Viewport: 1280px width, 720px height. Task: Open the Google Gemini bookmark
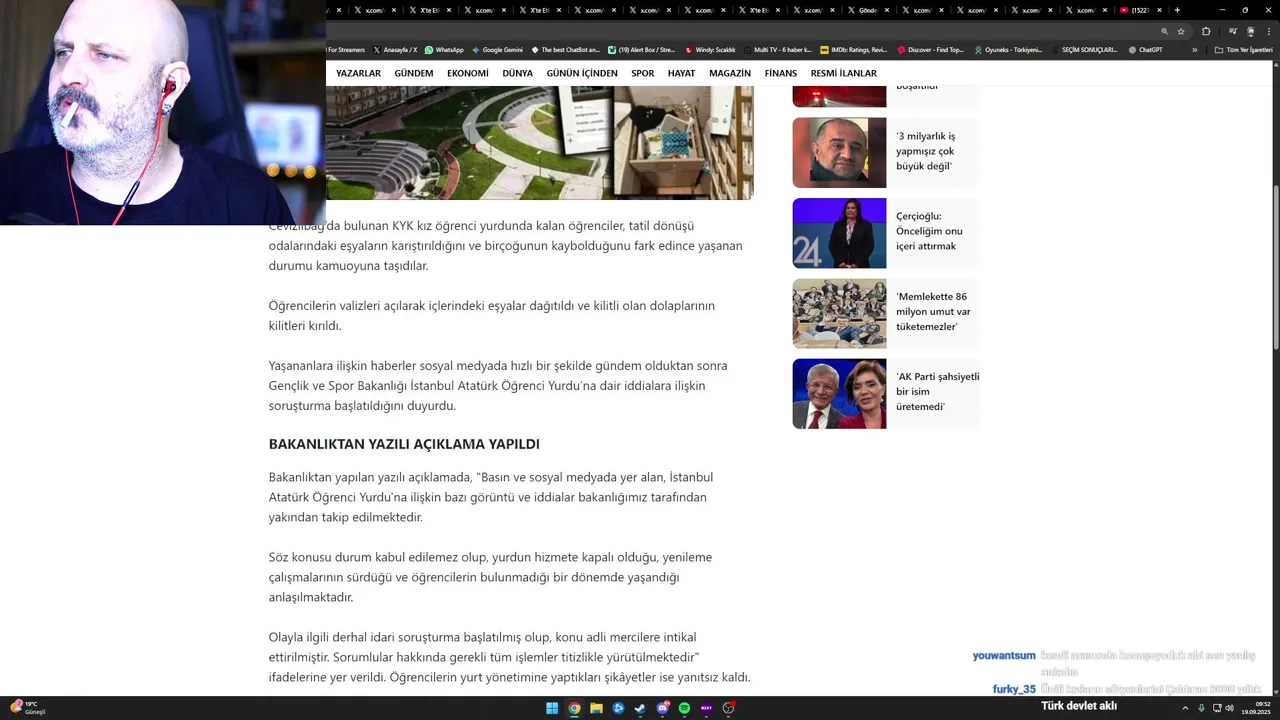(x=497, y=49)
